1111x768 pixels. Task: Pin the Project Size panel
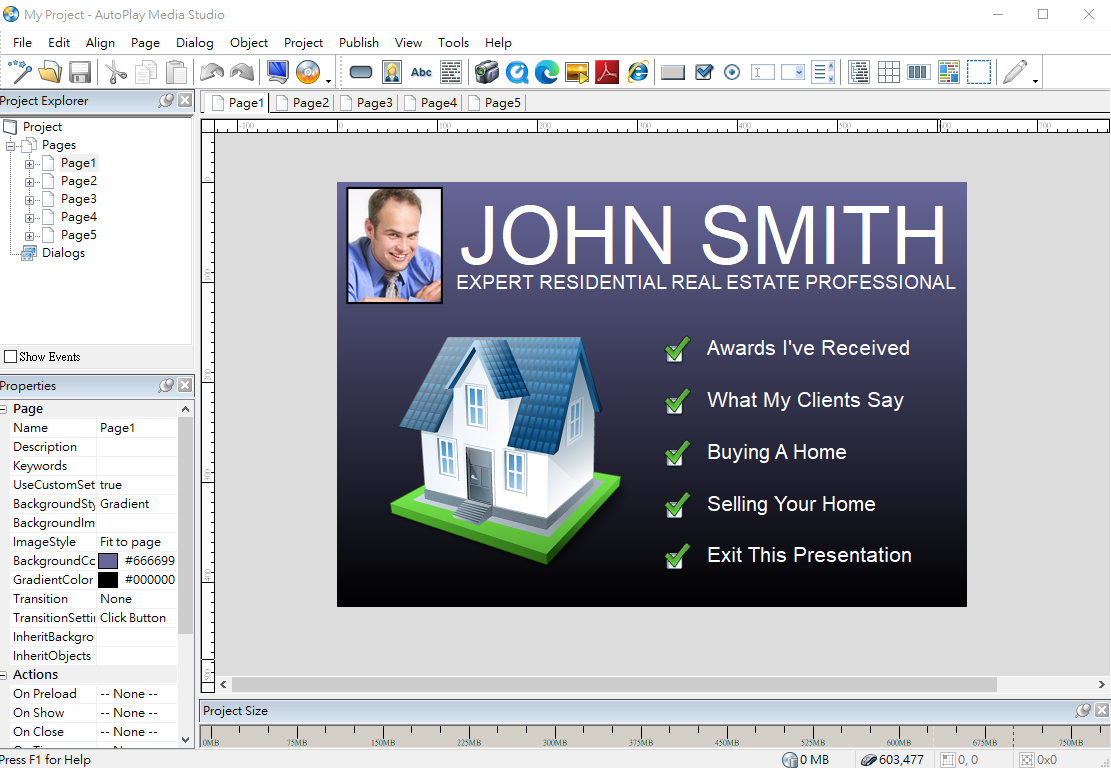click(1083, 710)
